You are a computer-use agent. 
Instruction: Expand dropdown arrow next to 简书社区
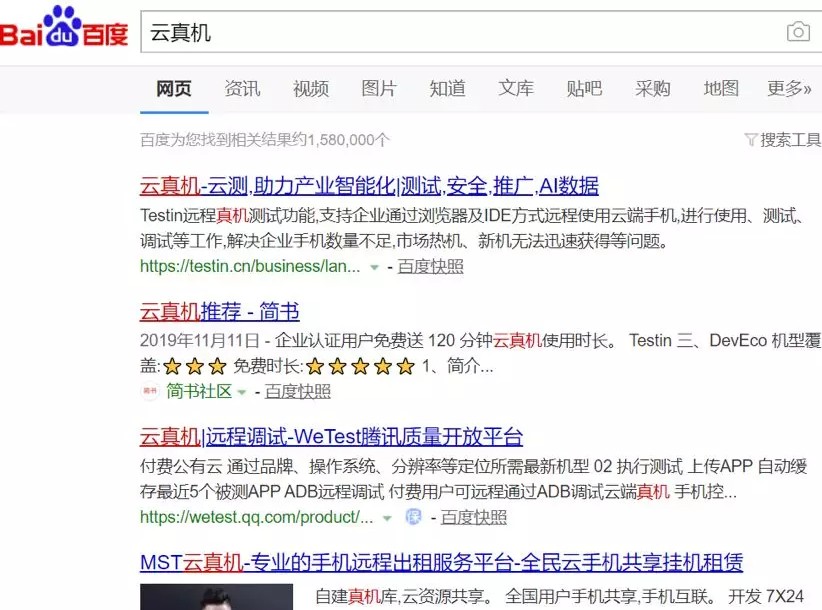[242, 392]
